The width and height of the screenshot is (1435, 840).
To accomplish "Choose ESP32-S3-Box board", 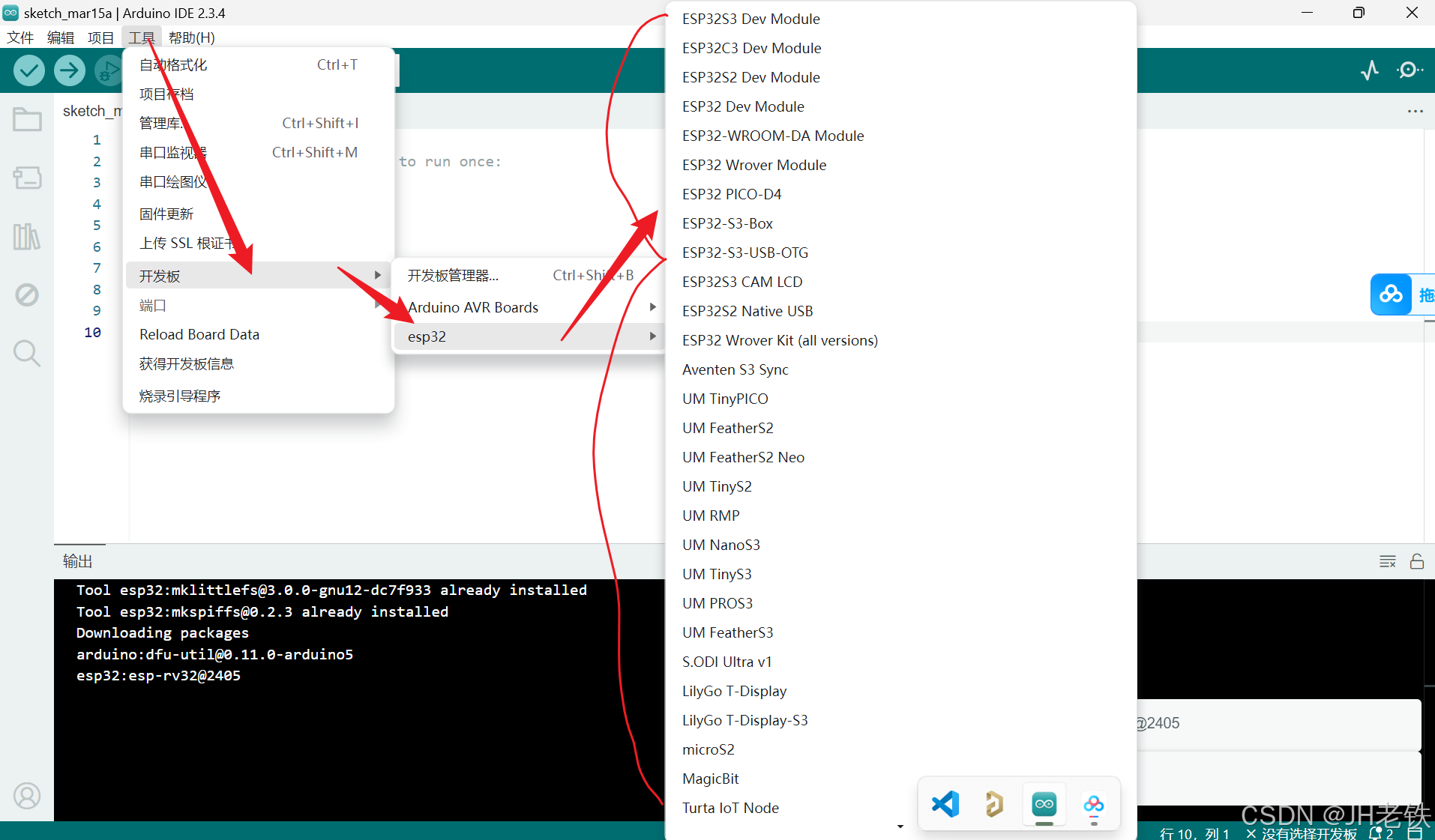I will pos(901,223).
